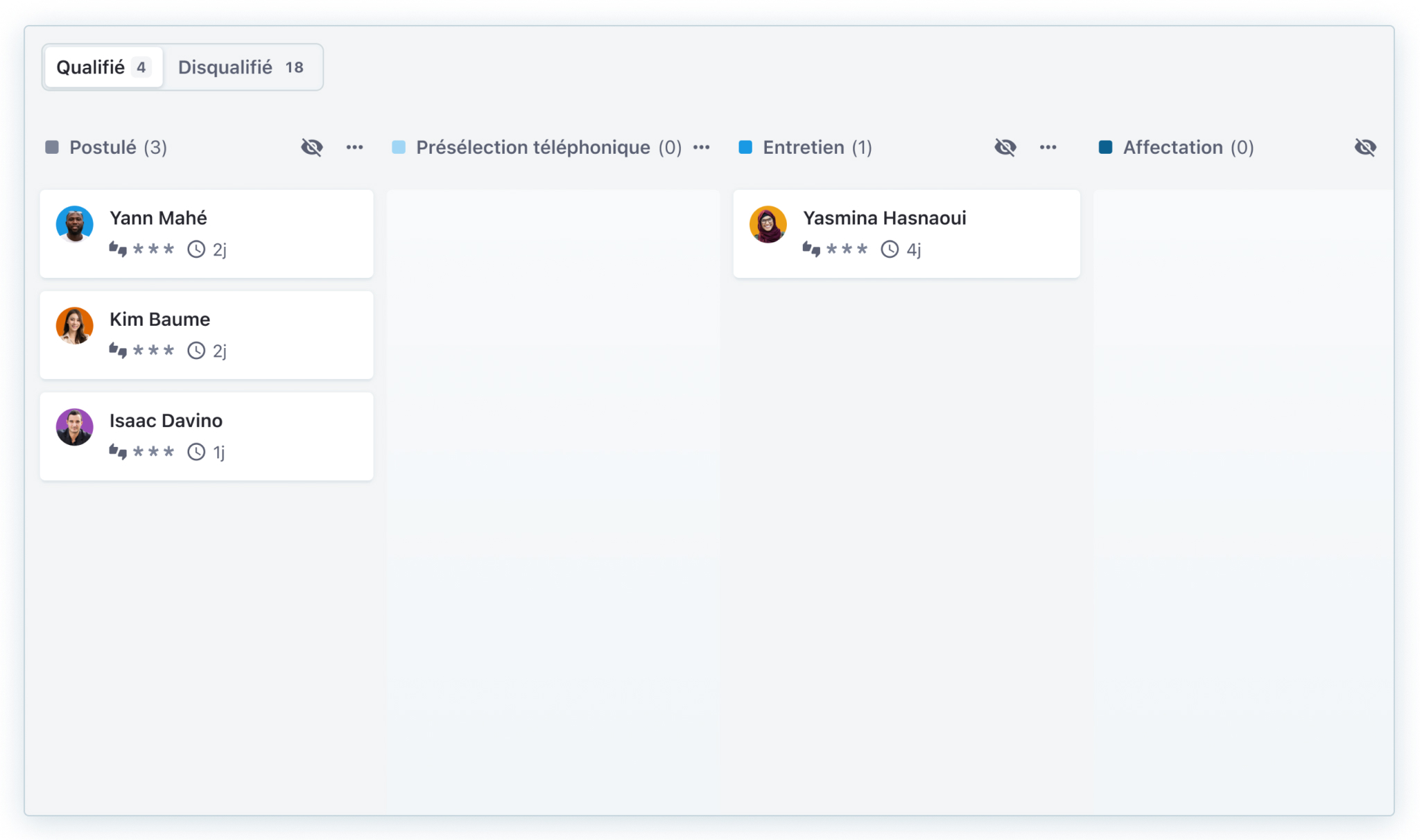Image resolution: width=1420 pixels, height=840 pixels.
Task: Click clock icon on Isaac Davino card
Action: click(196, 452)
